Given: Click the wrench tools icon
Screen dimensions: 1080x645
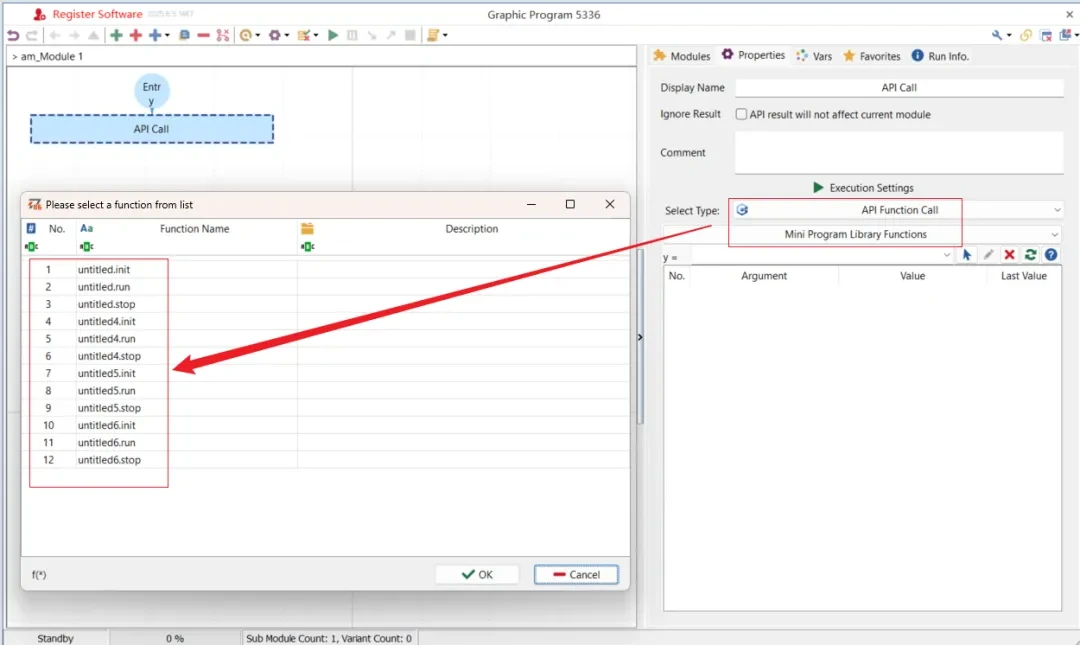Looking at the screenshot, I should click(x=997, y=35).
